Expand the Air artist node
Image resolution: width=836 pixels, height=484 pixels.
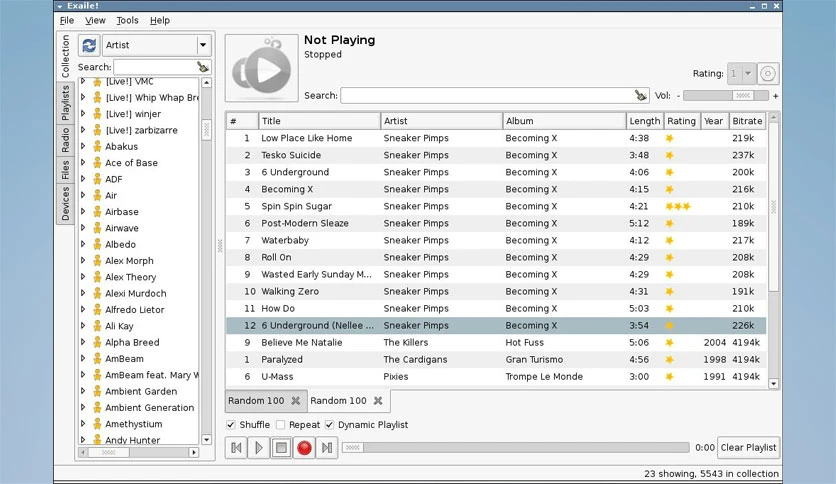(x=83, y=195)
